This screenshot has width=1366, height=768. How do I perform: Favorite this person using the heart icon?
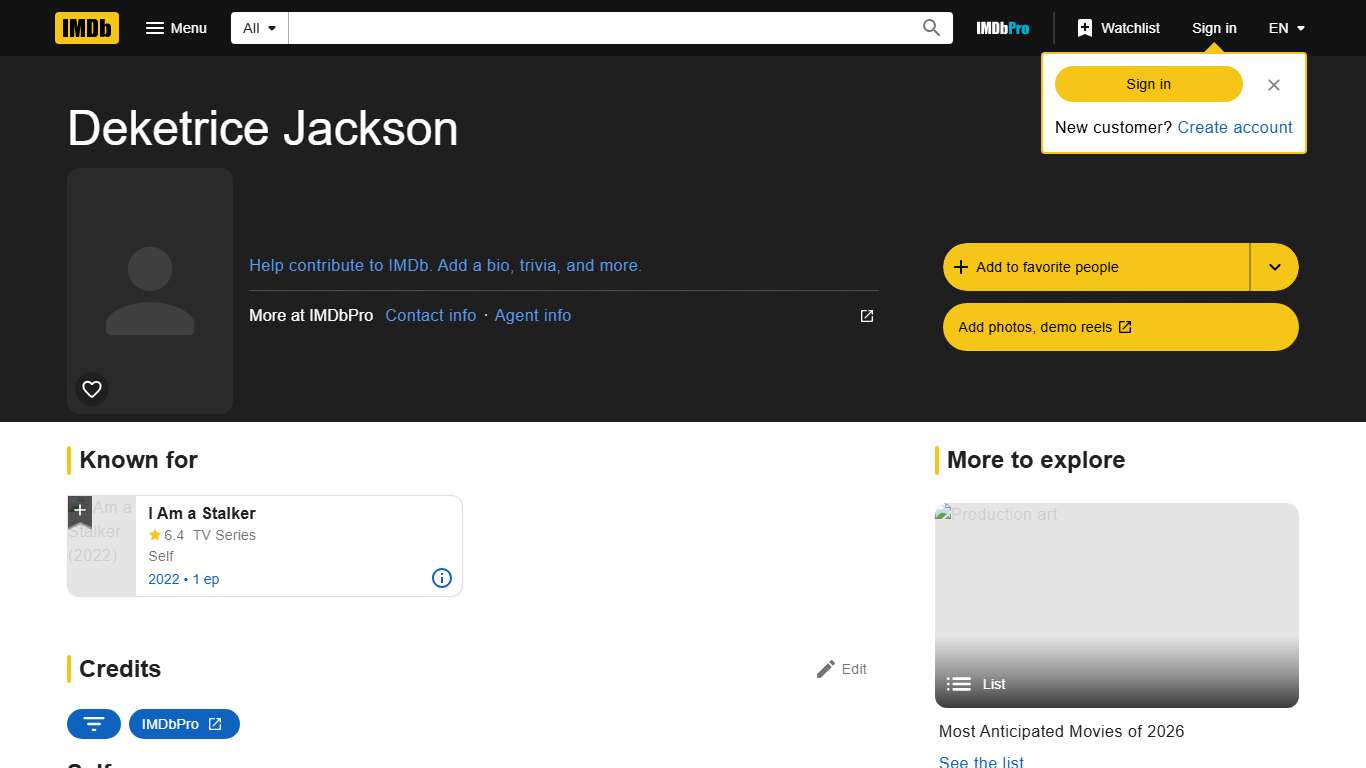tap(91, 388)
